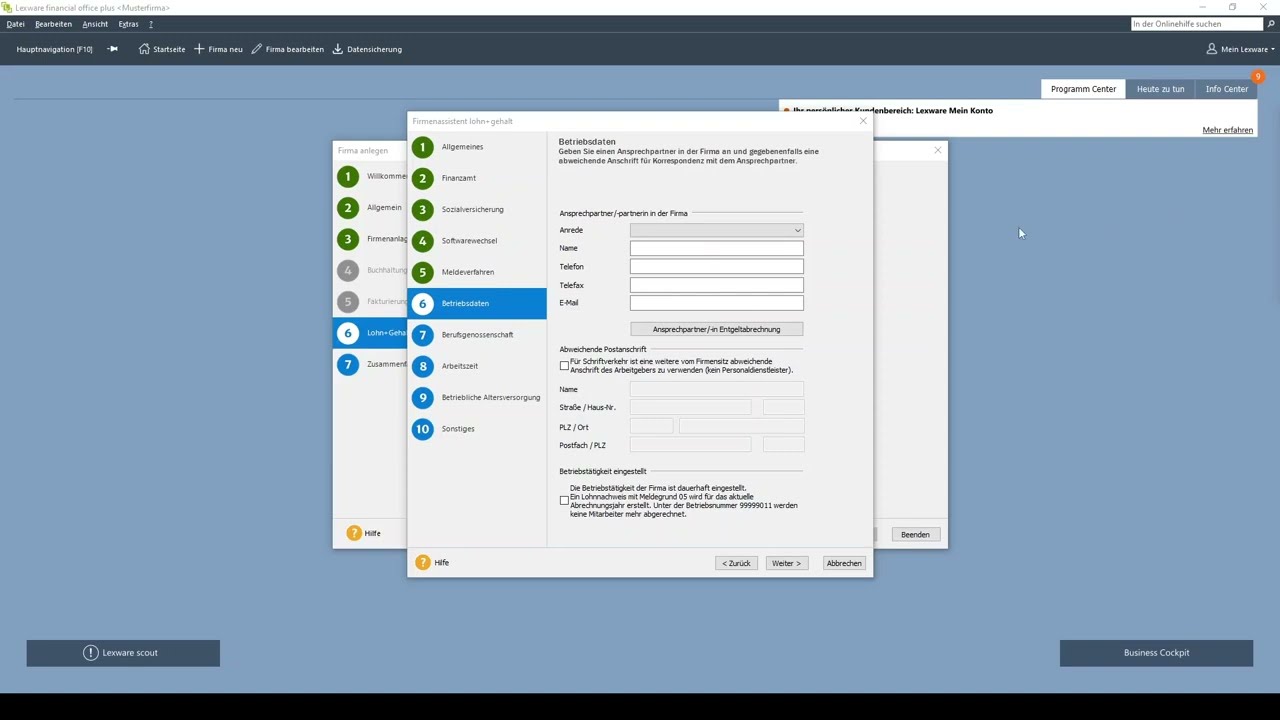
Task: Click the Datensicherung download icon
Action: (x=338, y=49)
